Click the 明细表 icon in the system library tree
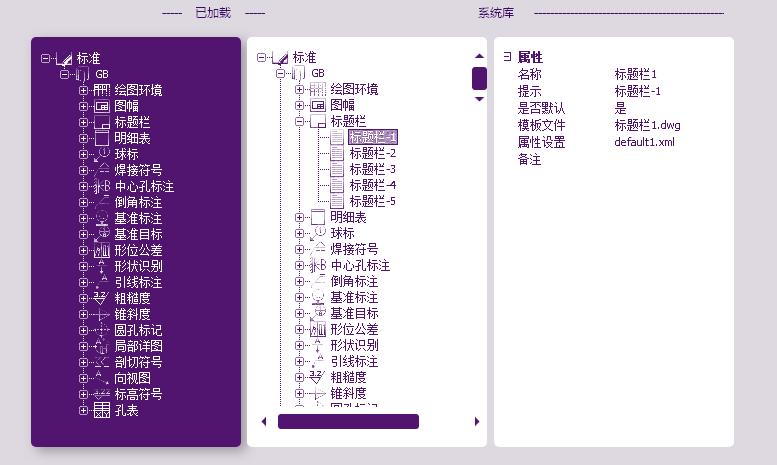 pos(318,217)
